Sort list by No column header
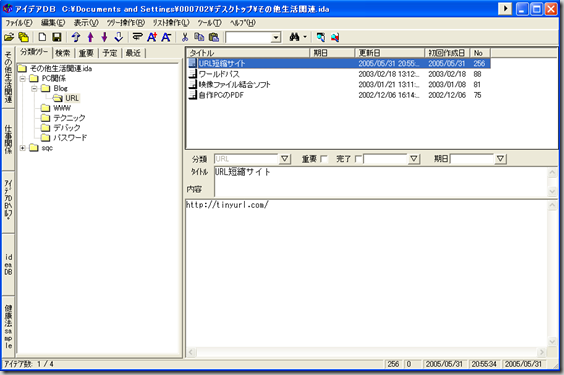 click(481, 53)
